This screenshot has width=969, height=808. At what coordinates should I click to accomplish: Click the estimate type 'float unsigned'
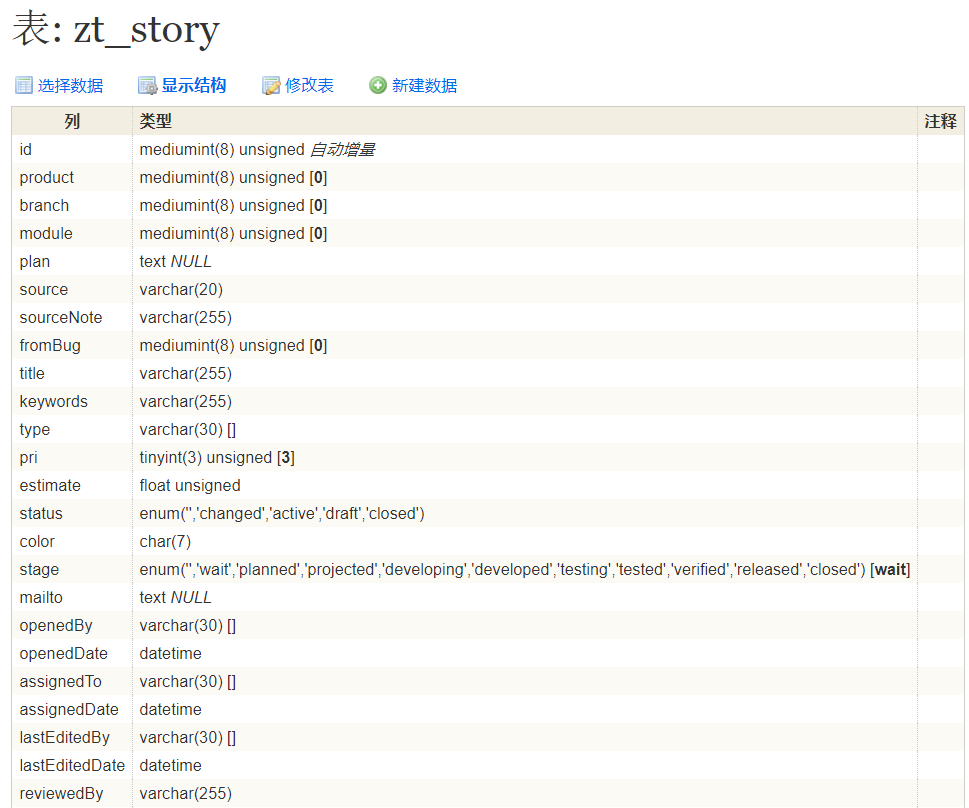(190, 485)
